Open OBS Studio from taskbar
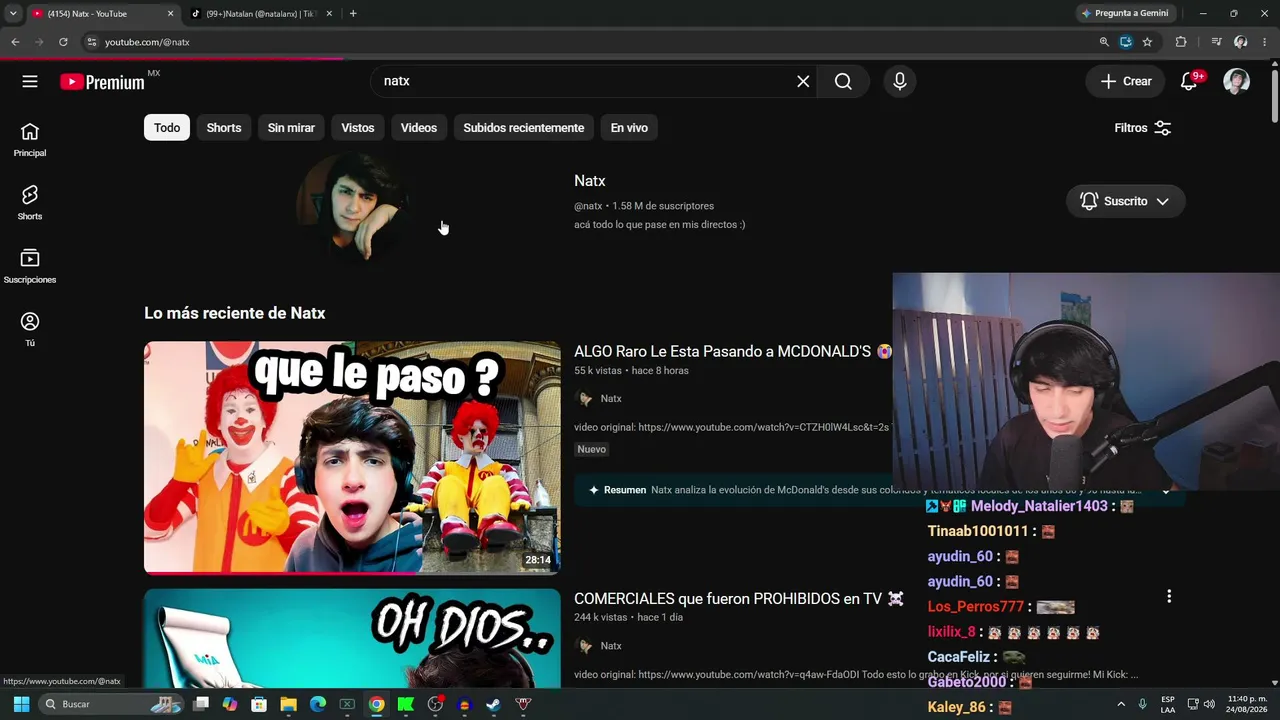Screen dimensions: 1280x720 435,704
